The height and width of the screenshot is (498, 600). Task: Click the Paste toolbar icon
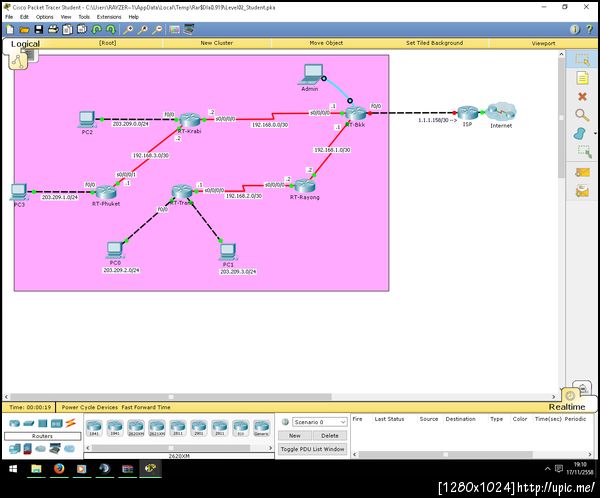click(x=82, y=29)
